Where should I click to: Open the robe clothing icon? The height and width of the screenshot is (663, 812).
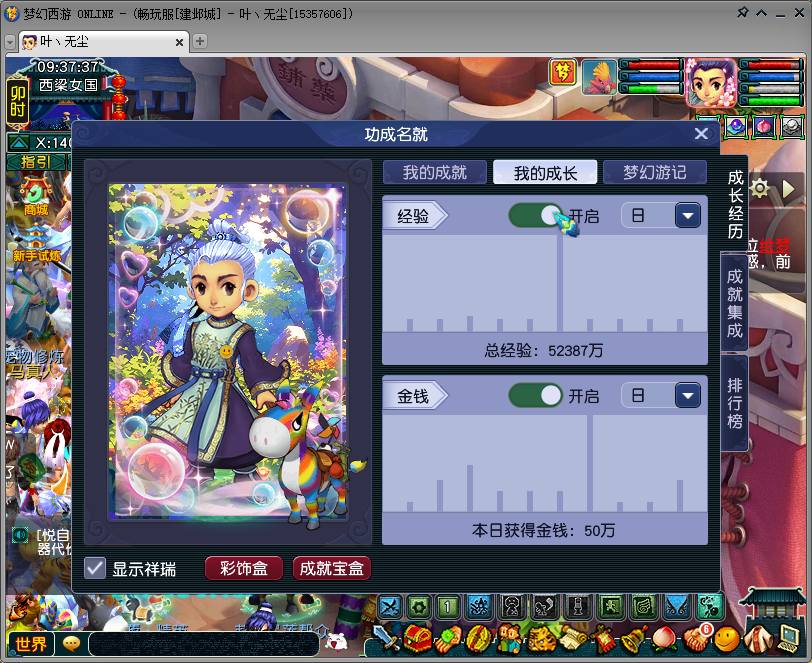[x=758, y=639]
